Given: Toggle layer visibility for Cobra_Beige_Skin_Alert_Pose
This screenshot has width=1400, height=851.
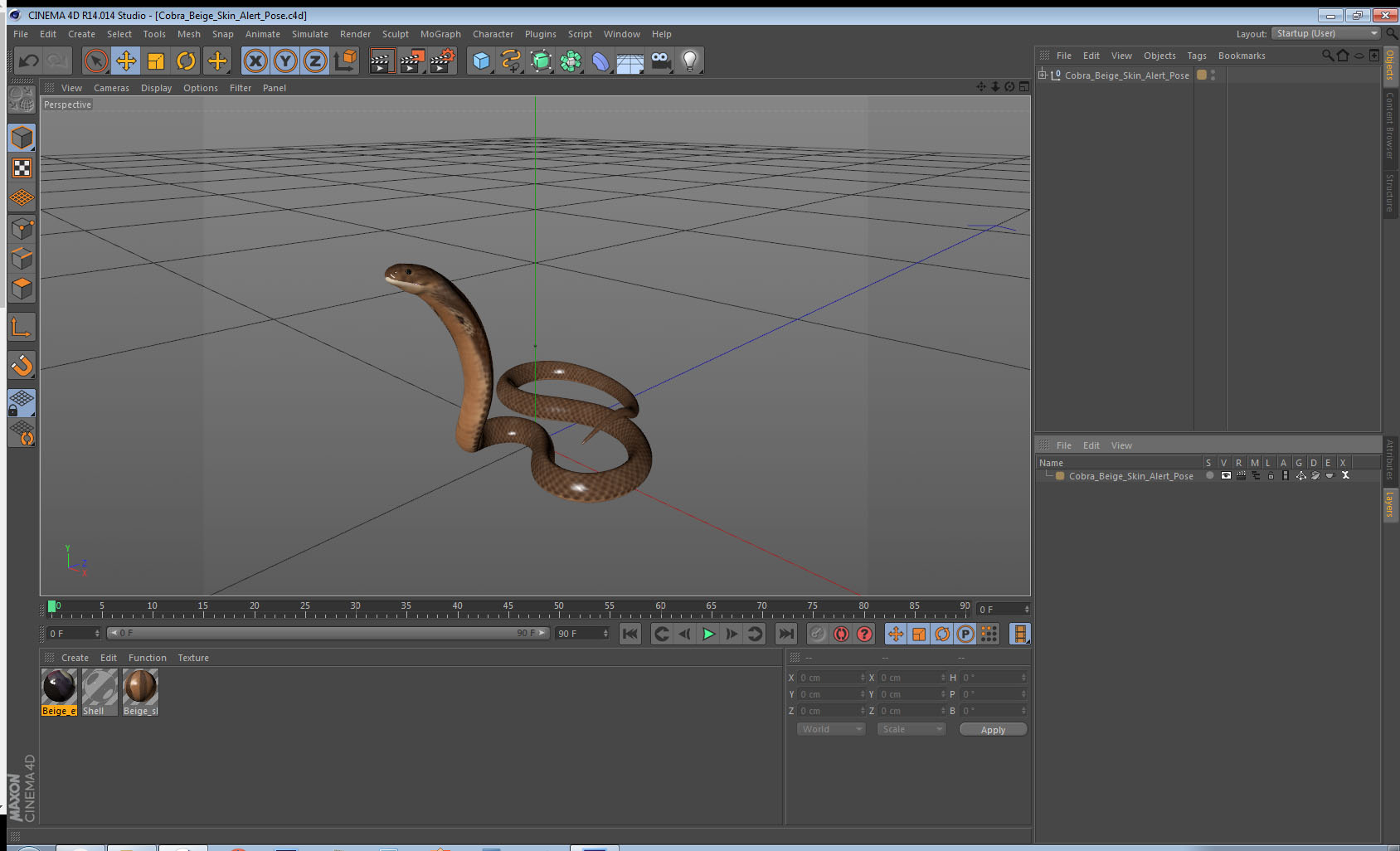Looking at the screenshot, I should click(1226, 476).
